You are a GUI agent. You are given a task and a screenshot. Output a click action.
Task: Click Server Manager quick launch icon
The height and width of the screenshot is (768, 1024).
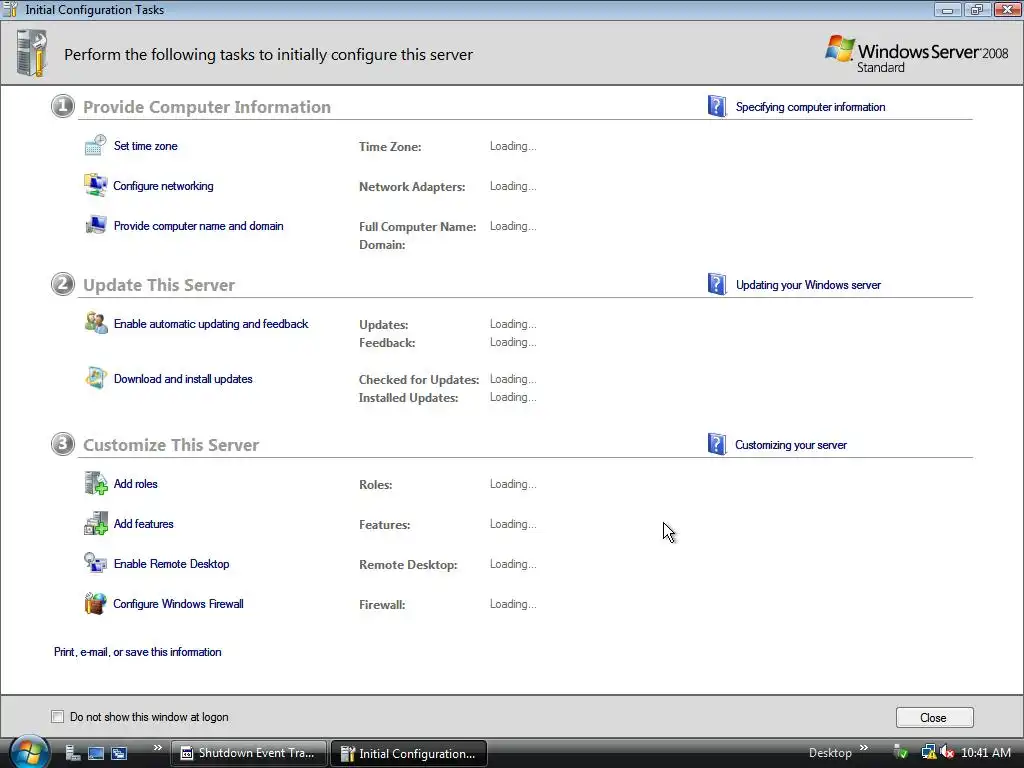pos(73,753)
